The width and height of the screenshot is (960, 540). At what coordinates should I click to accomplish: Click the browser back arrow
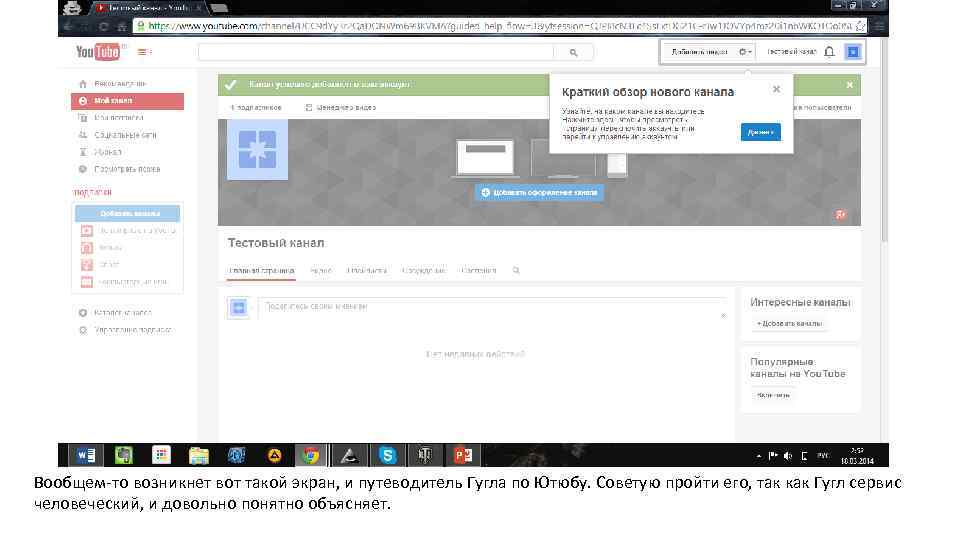[68, 26]
